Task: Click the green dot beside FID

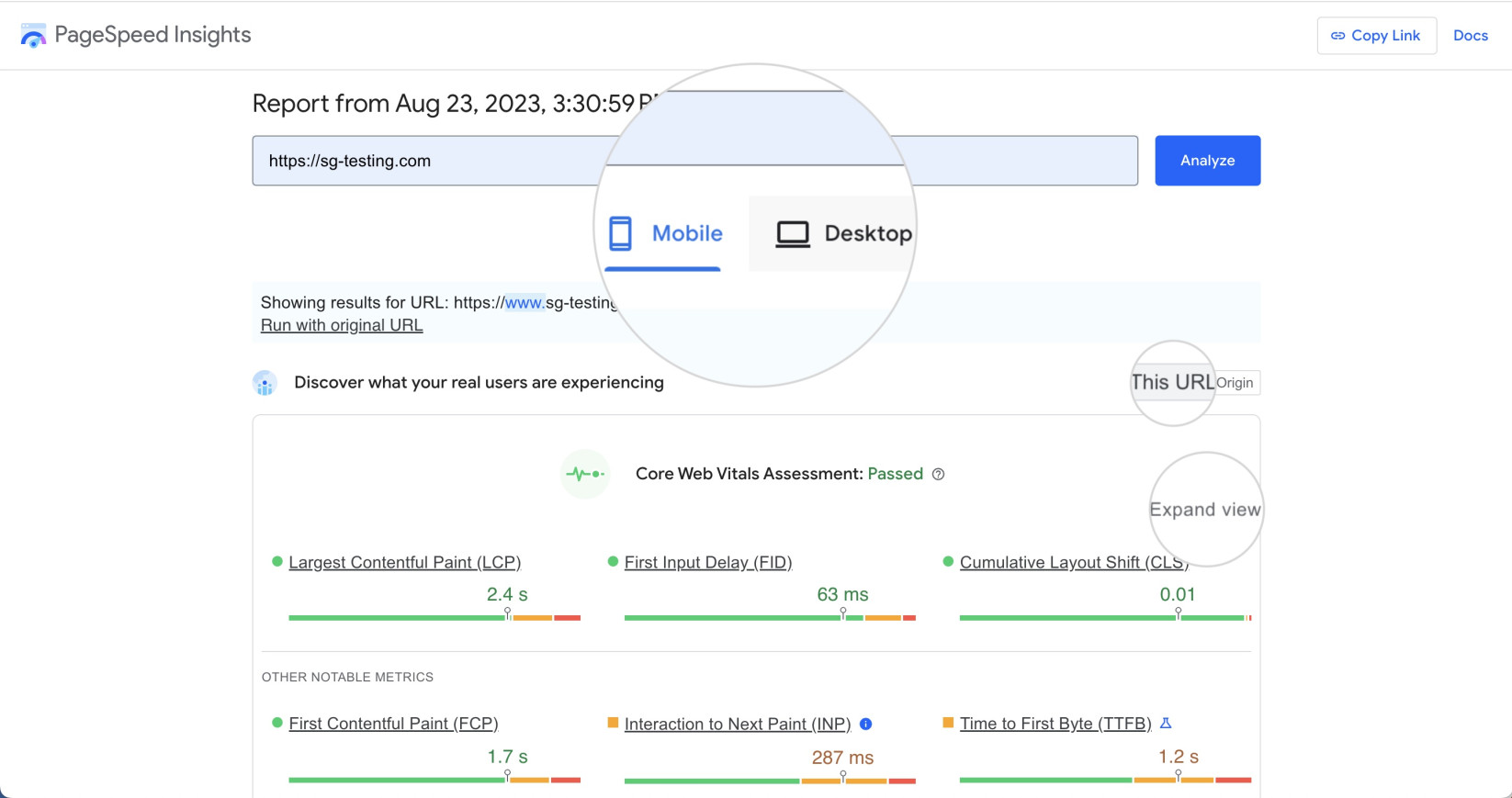Action: pos(613,561)
